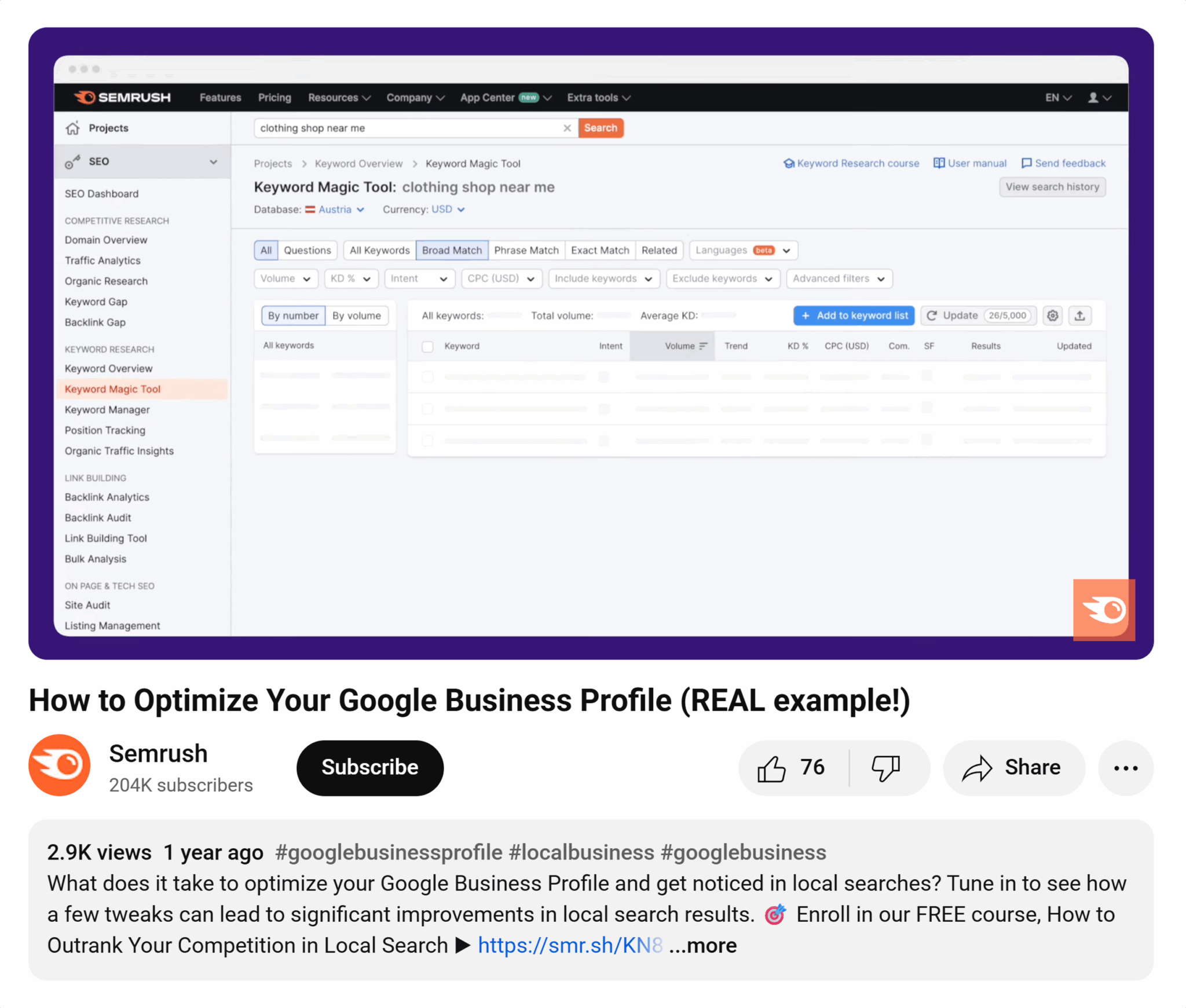Click View search history button
The height and width of the screenshot is (1008, 1186).
[1052, 187]
